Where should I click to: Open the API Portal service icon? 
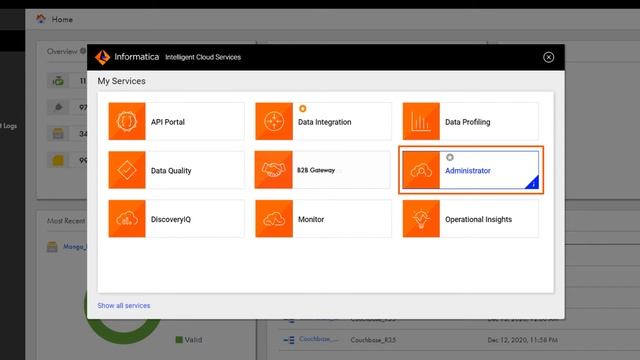point(127,121)
